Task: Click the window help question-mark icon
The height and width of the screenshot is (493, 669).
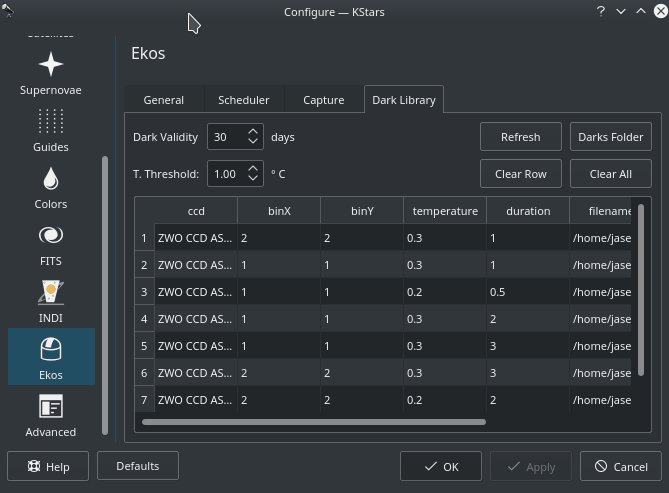Action: click(601, 11)
